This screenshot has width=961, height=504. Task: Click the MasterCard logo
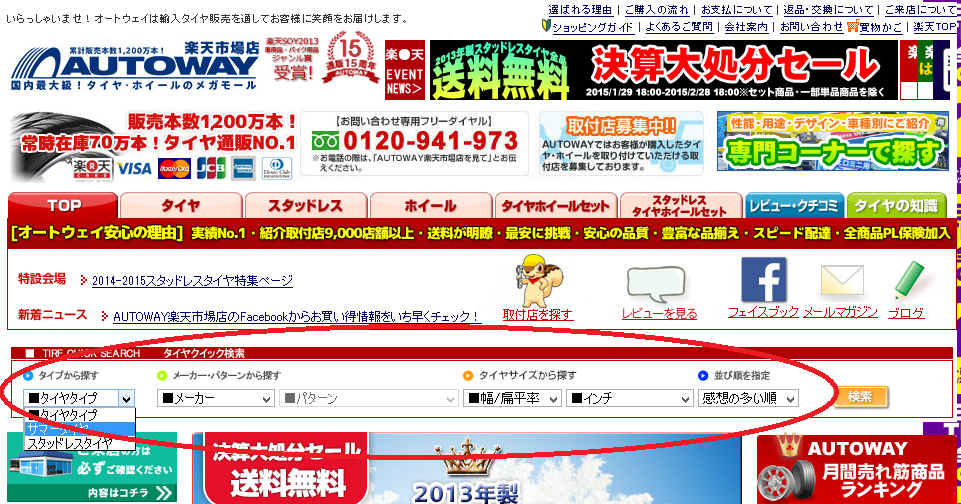point(174,168)
